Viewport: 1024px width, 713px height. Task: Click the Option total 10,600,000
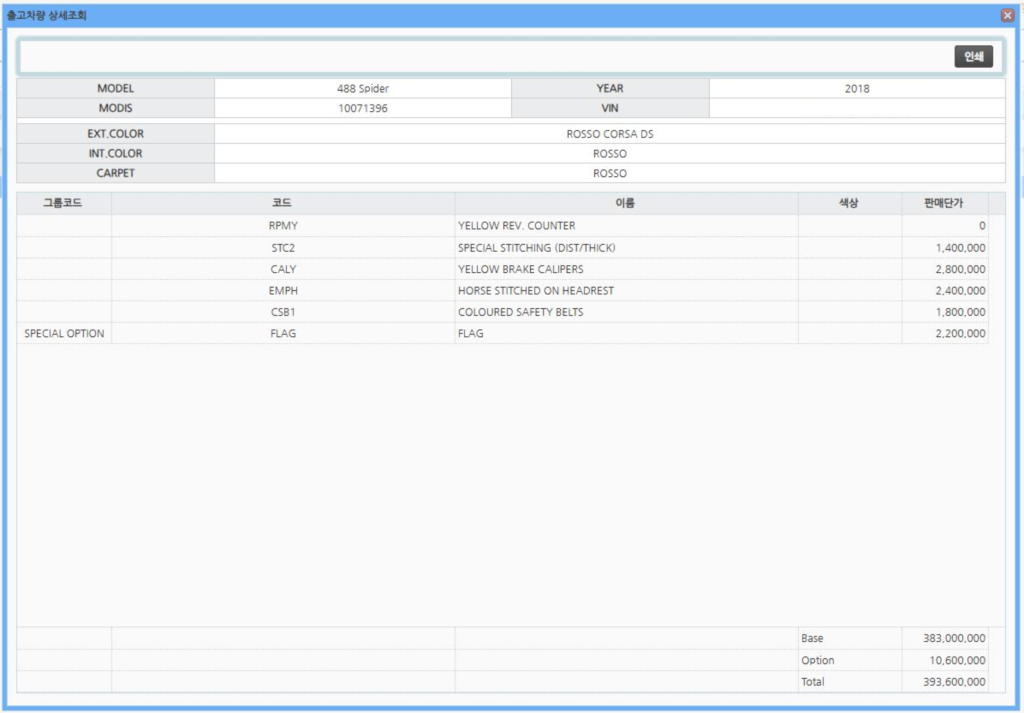pyautogui.click(x=957, y=660)
